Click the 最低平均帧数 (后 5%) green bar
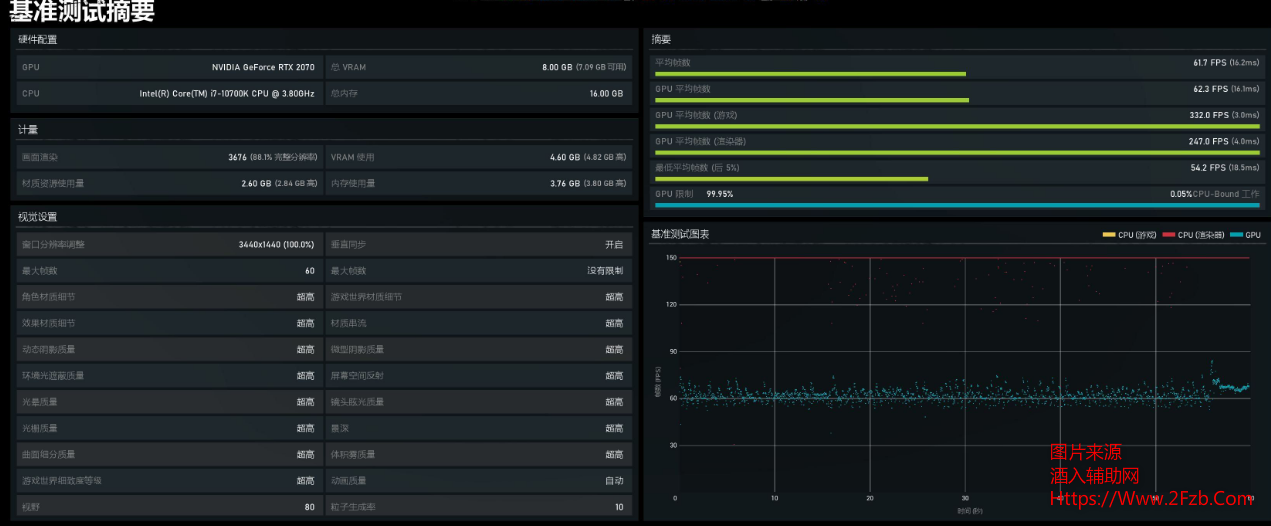Viewport: 1271px width, 526px height. click(791, 178)
